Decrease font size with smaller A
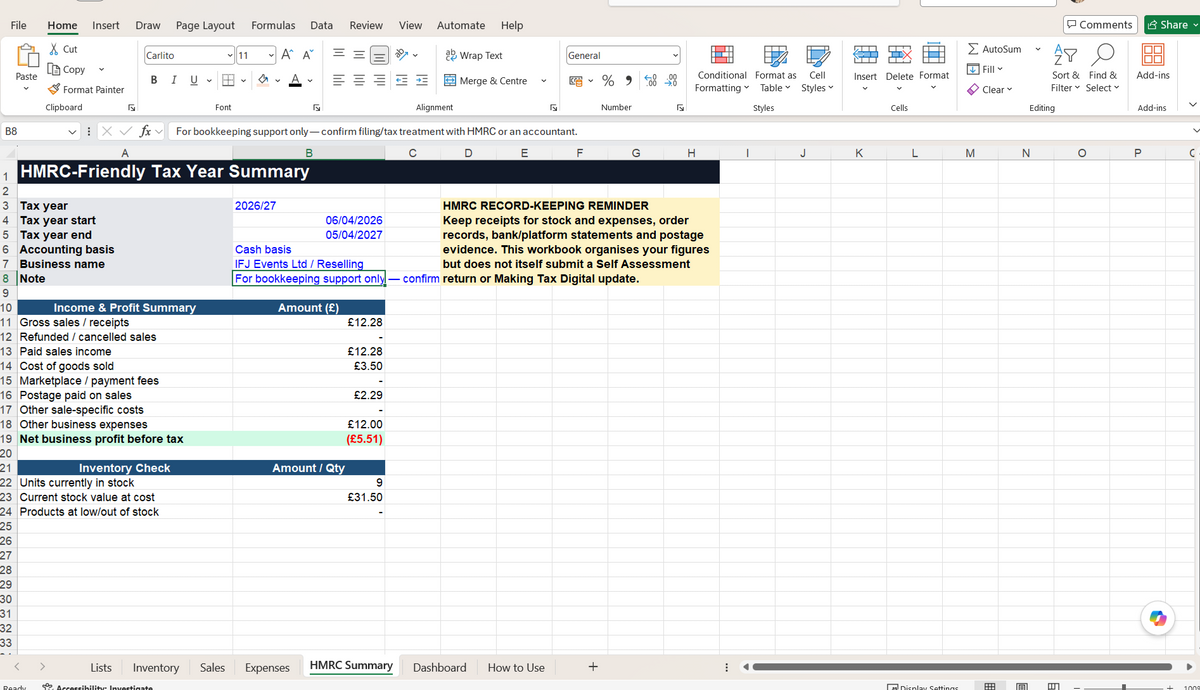The width and height of the screenshot is (1200, 690). pyautogui.click(x=307, y=56)
